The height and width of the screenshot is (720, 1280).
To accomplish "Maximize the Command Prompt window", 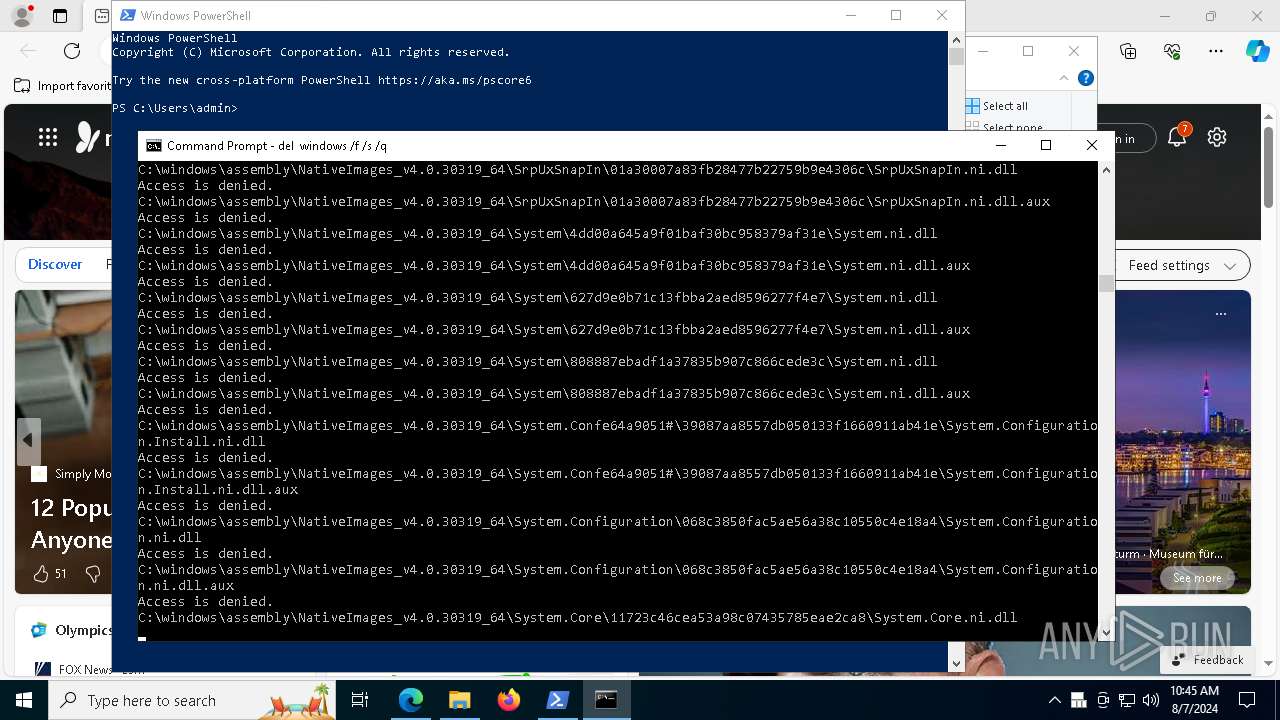I will pyautogui.click(x=1046, y=145).
